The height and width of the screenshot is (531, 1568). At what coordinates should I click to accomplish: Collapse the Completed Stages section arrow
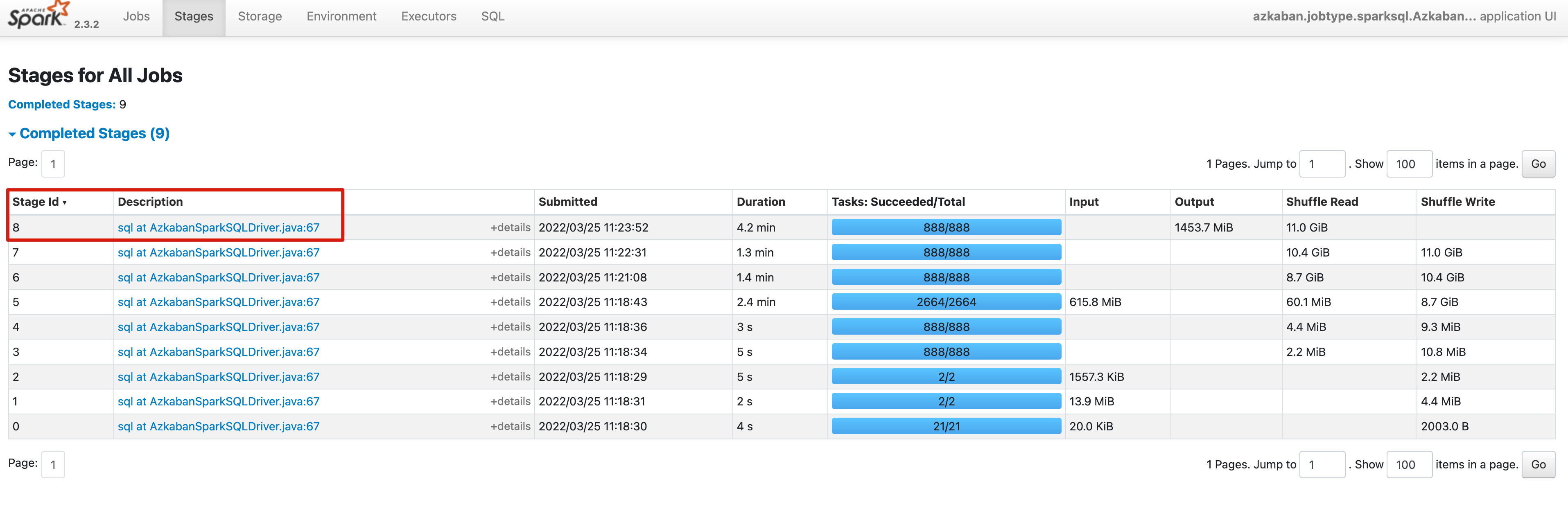click(x=12, y=135)
